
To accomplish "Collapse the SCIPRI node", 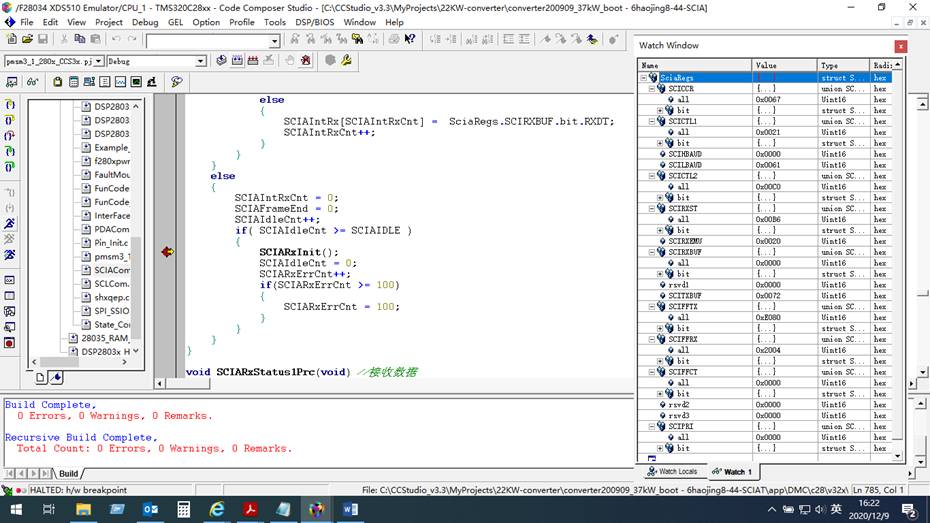I will [x=652, y=426].
